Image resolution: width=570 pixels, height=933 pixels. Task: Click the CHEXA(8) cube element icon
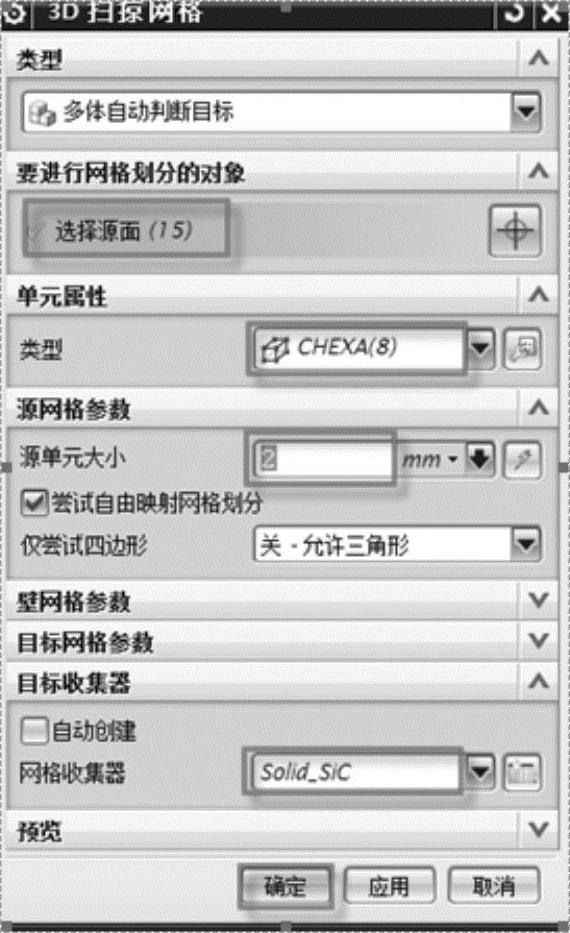(x=275, y=348)
